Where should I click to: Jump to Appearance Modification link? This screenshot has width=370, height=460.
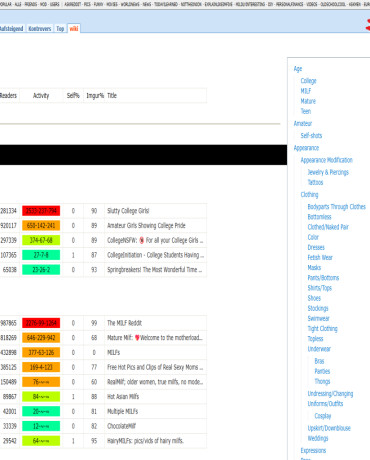coord(326,160)
